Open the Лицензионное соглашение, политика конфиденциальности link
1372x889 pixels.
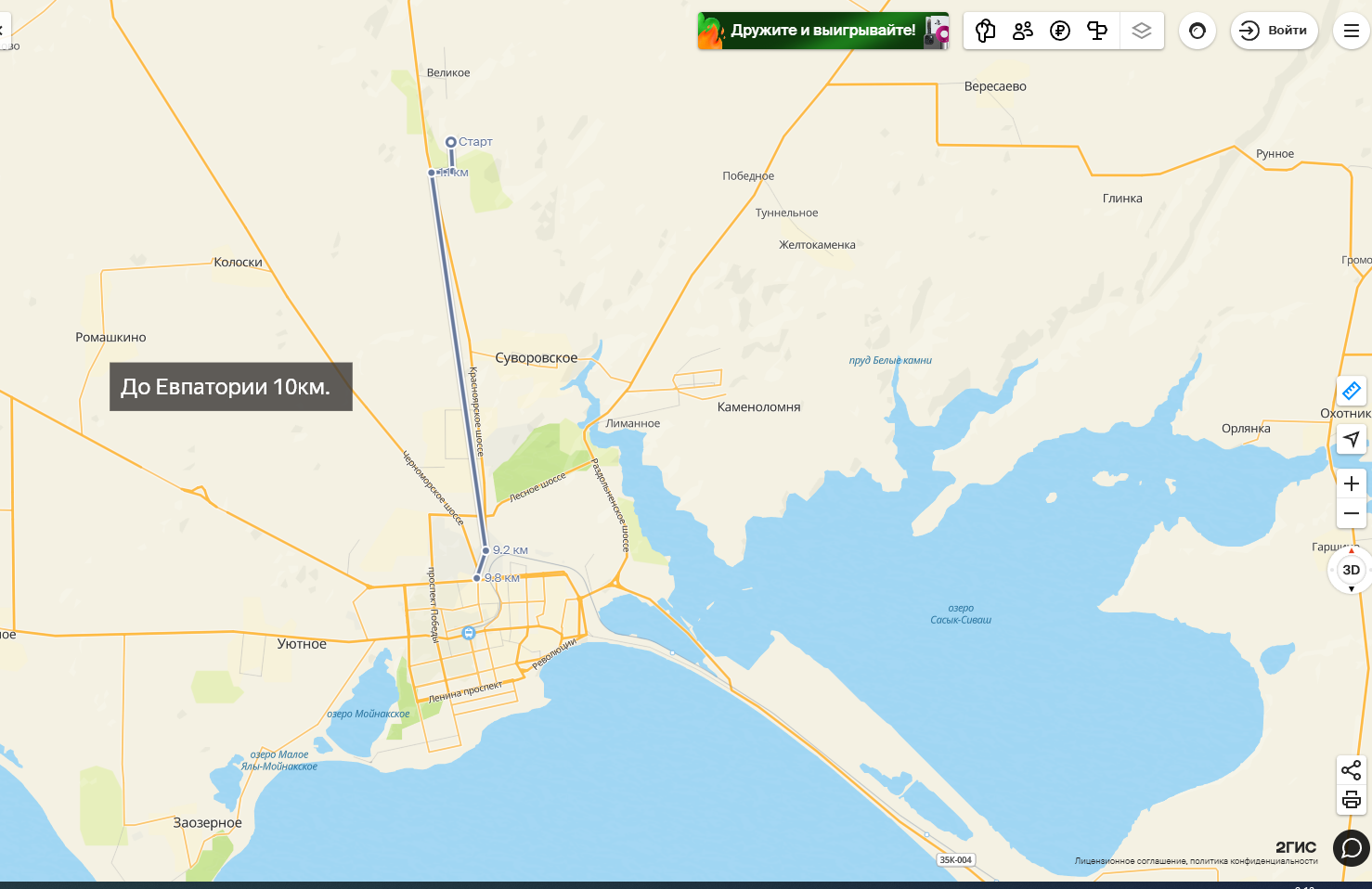pyautogui.click(x=1196, y=861)
